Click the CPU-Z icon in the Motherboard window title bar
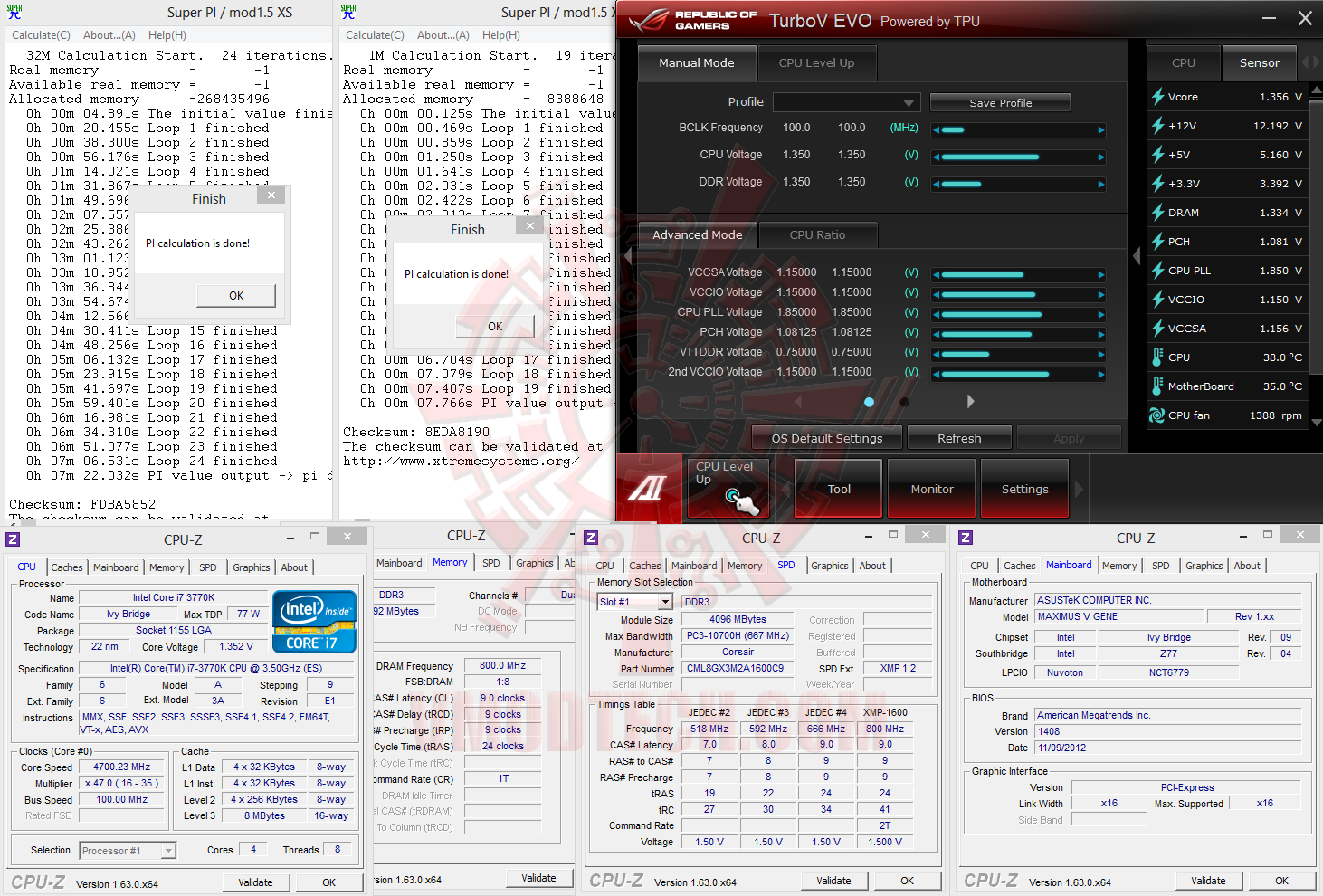 tap(966, 538)
